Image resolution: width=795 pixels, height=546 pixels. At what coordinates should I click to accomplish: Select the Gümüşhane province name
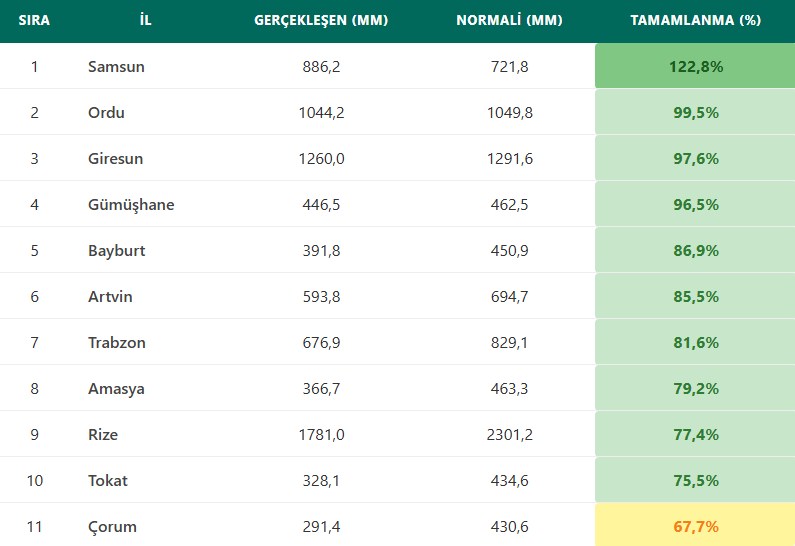pos(131,205)
